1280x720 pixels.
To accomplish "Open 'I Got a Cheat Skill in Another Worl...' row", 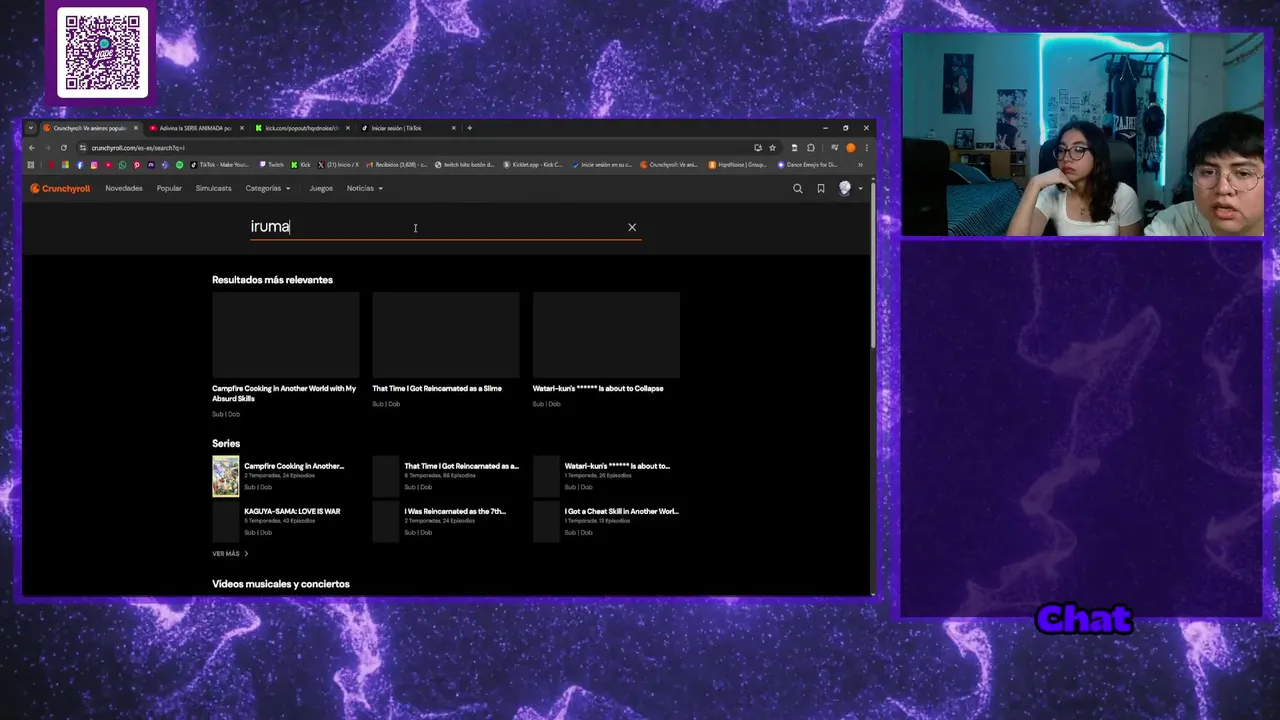I will point(606,521).
